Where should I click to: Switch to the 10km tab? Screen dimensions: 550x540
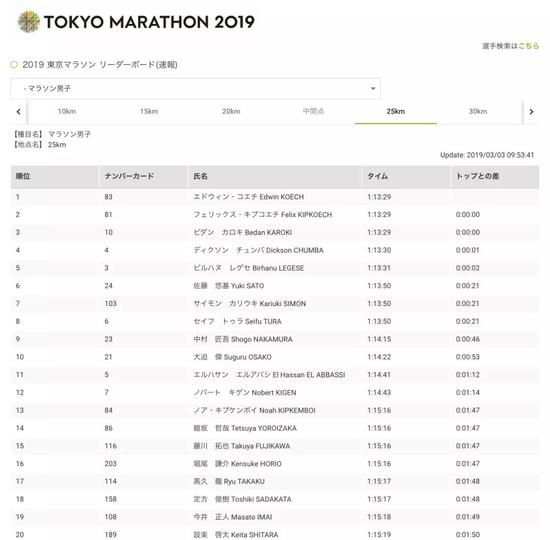tap(67, 112)
